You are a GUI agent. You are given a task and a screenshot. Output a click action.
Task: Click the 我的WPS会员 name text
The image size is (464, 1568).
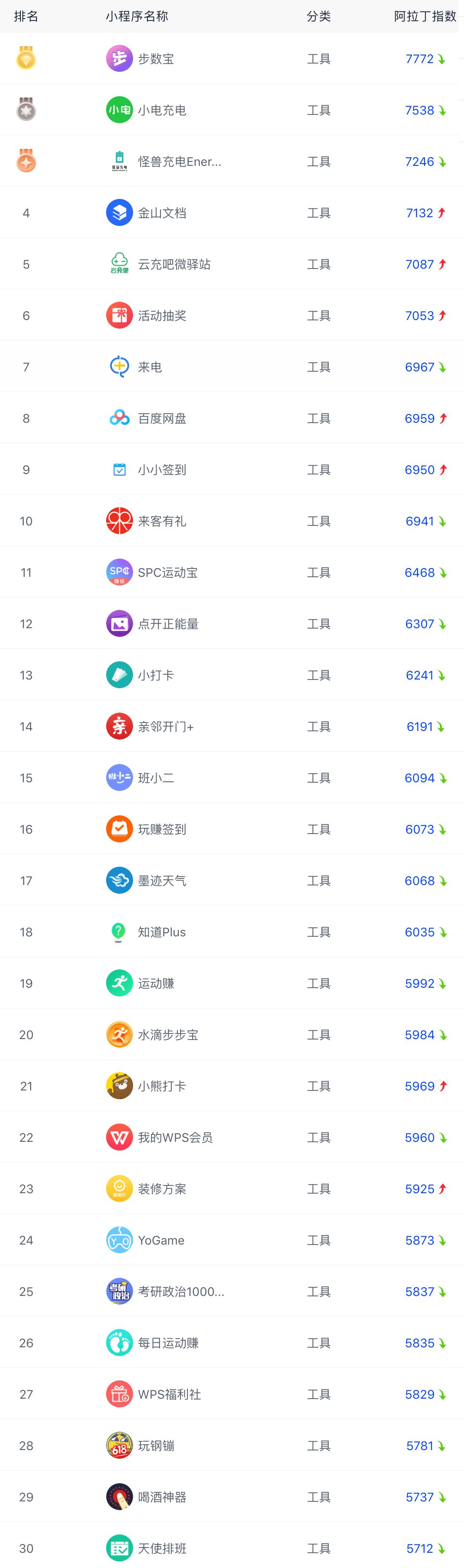click(x=175, y=1137)
